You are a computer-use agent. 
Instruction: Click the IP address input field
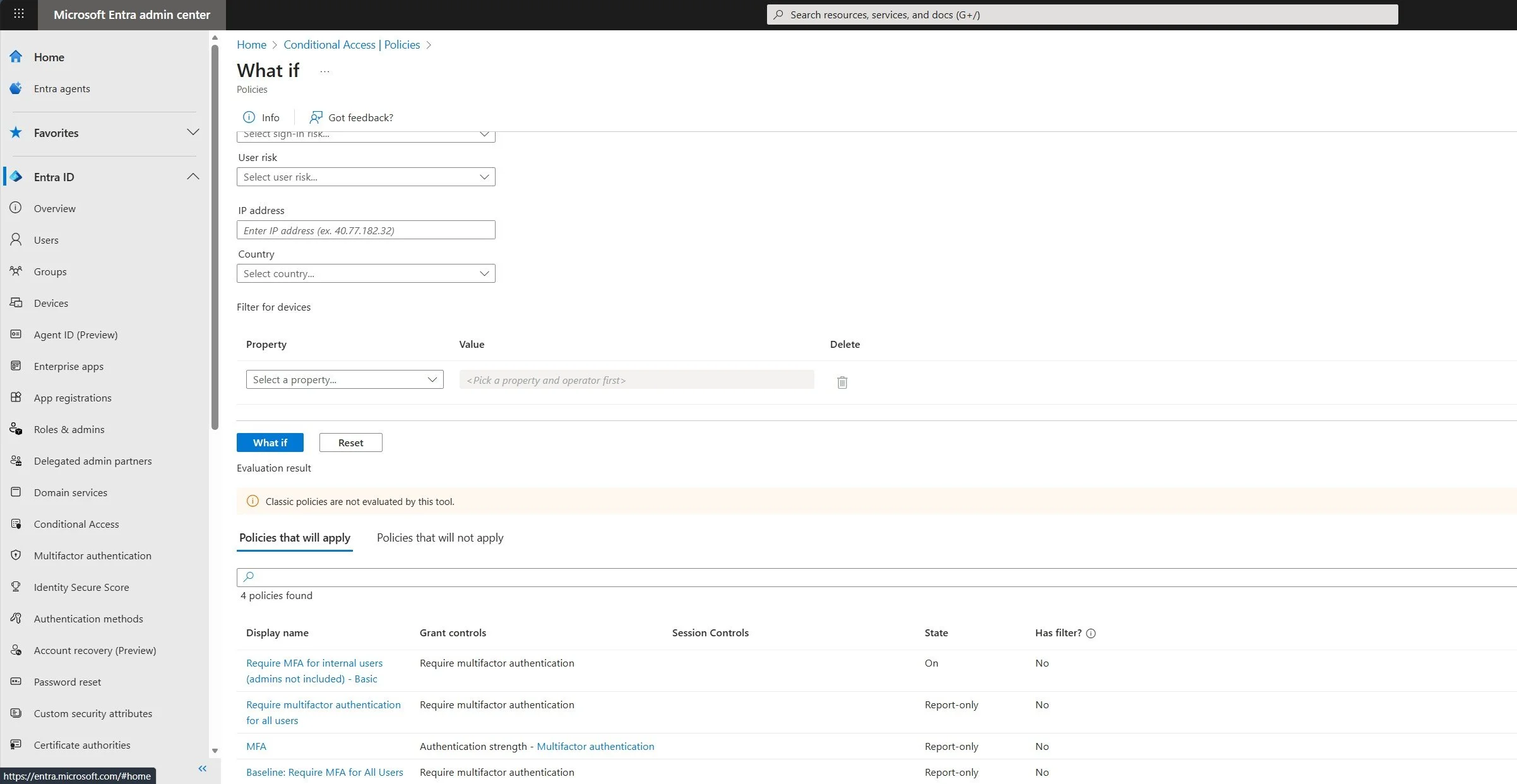366,230
